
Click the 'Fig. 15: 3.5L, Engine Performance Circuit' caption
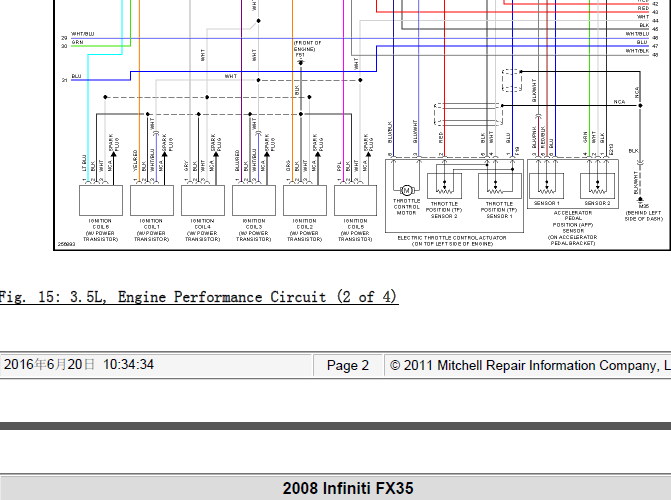pos(199,297)
